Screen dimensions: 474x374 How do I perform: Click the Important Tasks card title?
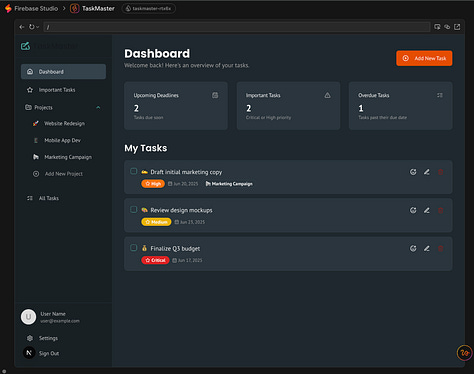pos(263,95)
